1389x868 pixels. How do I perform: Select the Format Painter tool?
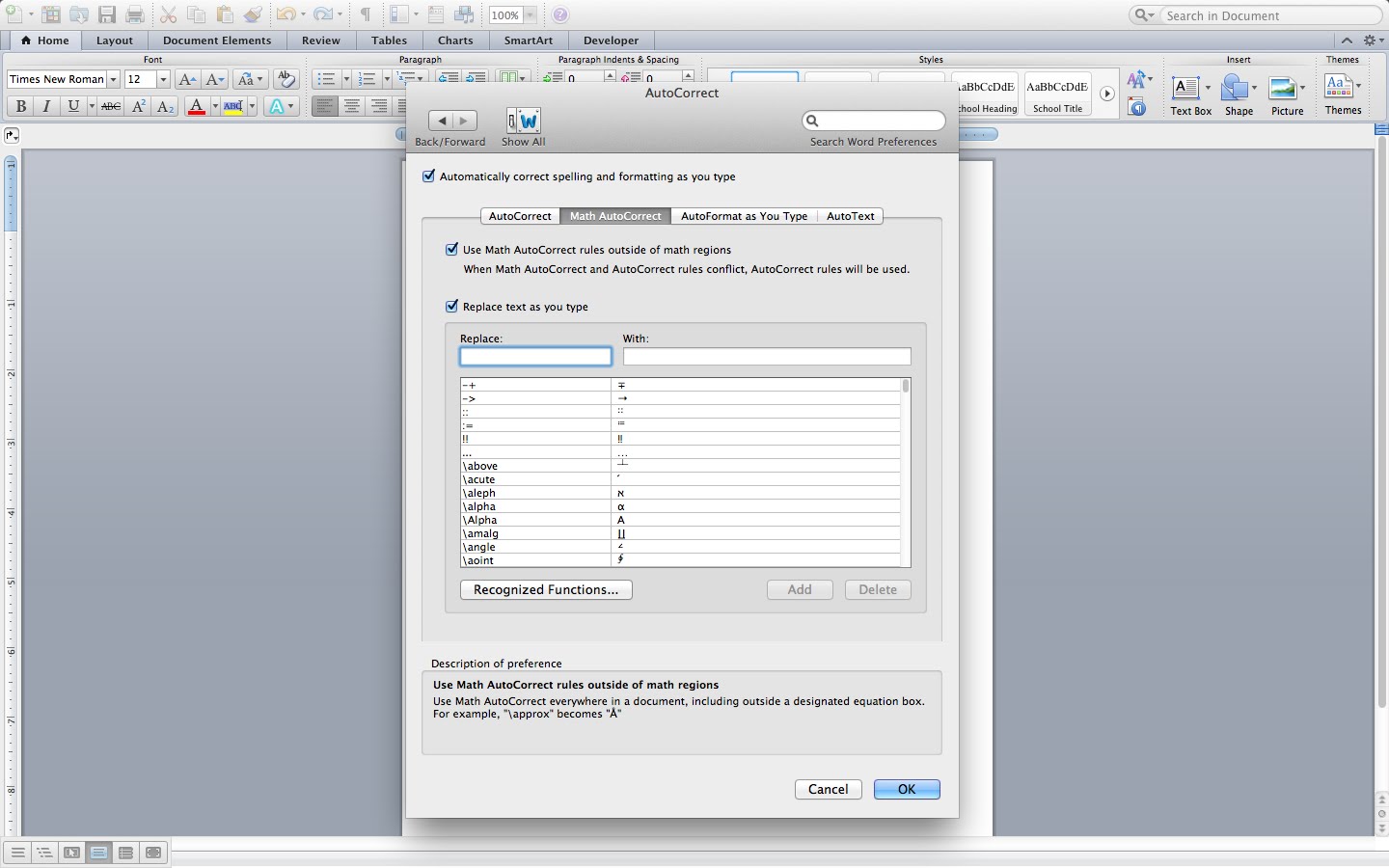(x=253, y=14)
